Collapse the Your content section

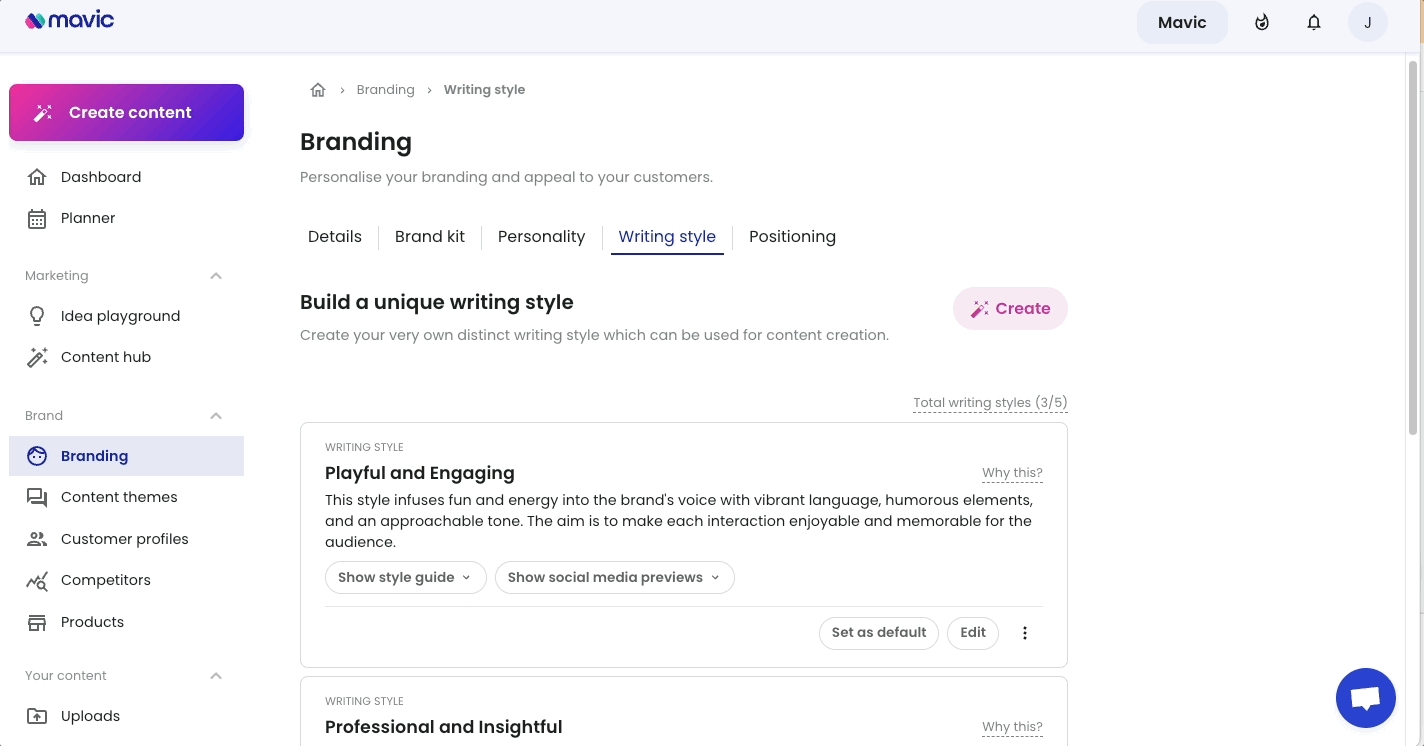(x=216, y=676)
